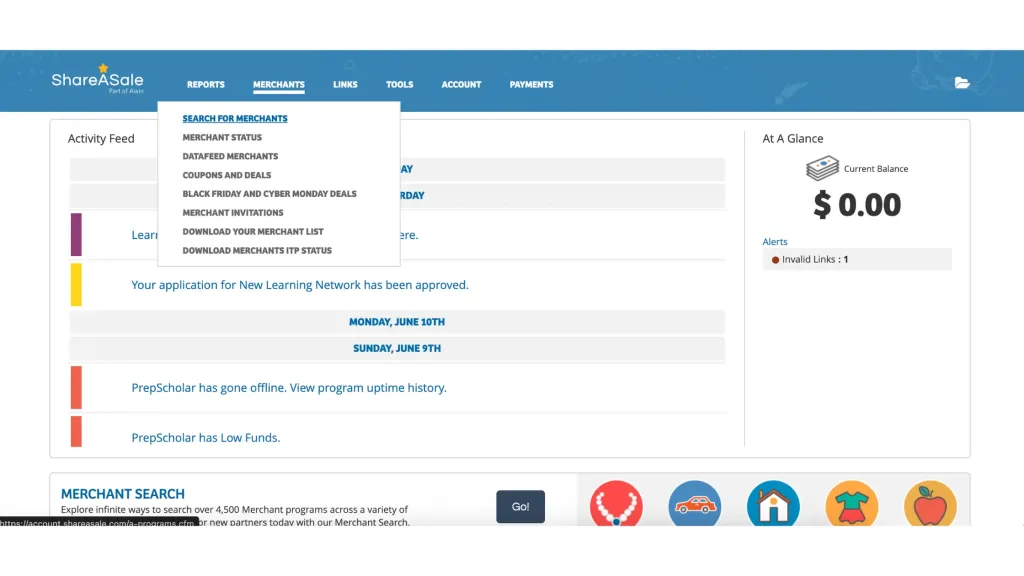1024x576 pixels.
Task: Click the red marker beside PrepScholar offline
Action: click(x=76, y=388)
